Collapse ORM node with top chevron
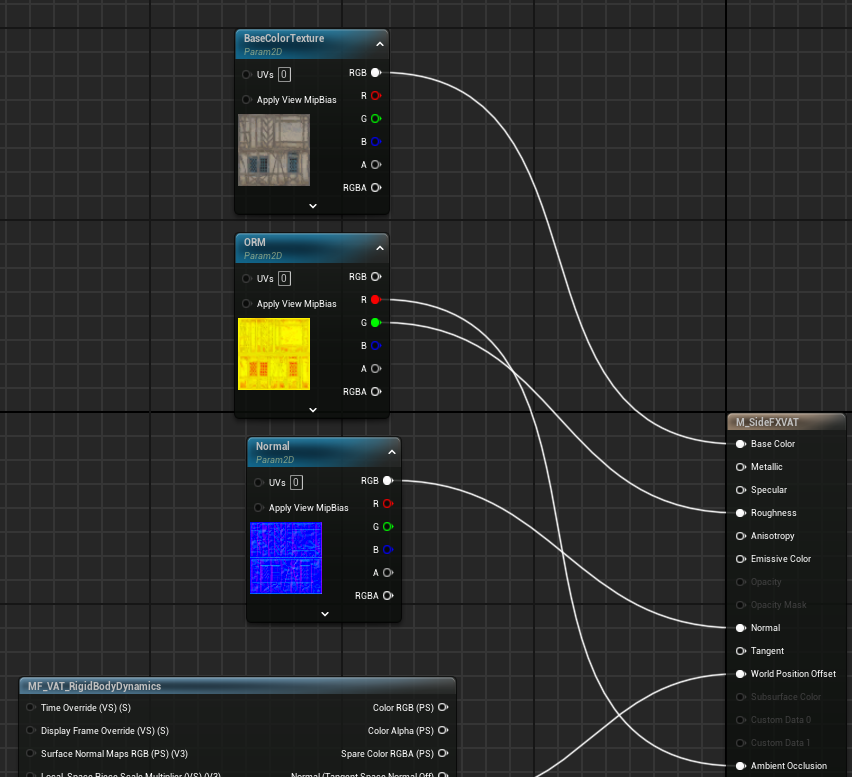Viewport: 852px width, 777px height. [x=380, y=248]
